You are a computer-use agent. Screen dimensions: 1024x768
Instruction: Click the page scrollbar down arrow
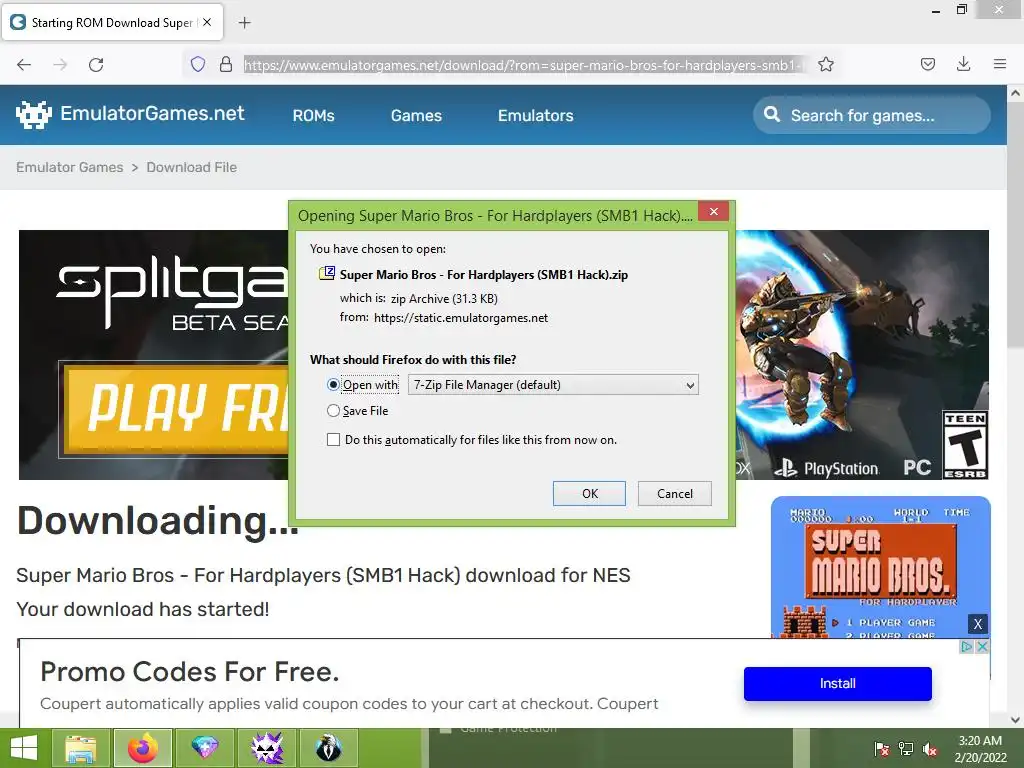point(1016,720)
